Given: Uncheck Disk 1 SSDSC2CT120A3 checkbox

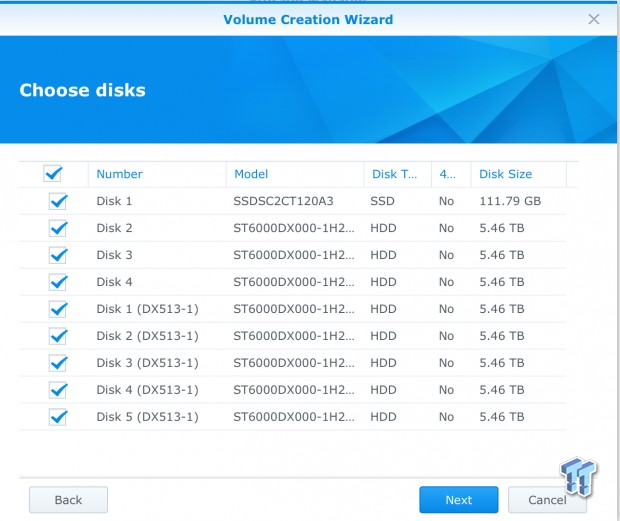Looking at the screenshot, I should [x=58, y=201].
